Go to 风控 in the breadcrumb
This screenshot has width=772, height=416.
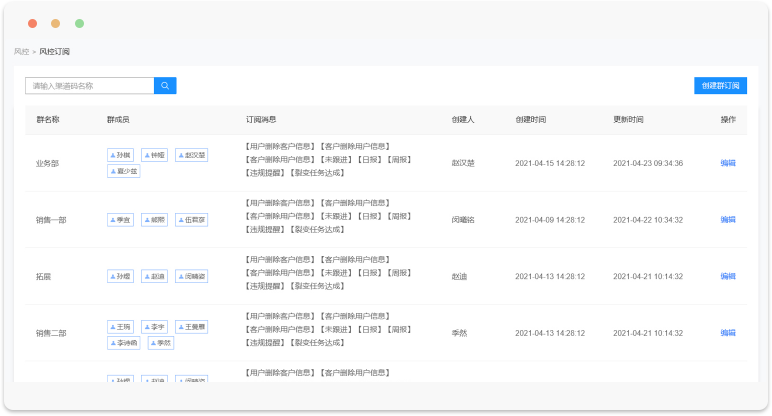tap(21, 51)
